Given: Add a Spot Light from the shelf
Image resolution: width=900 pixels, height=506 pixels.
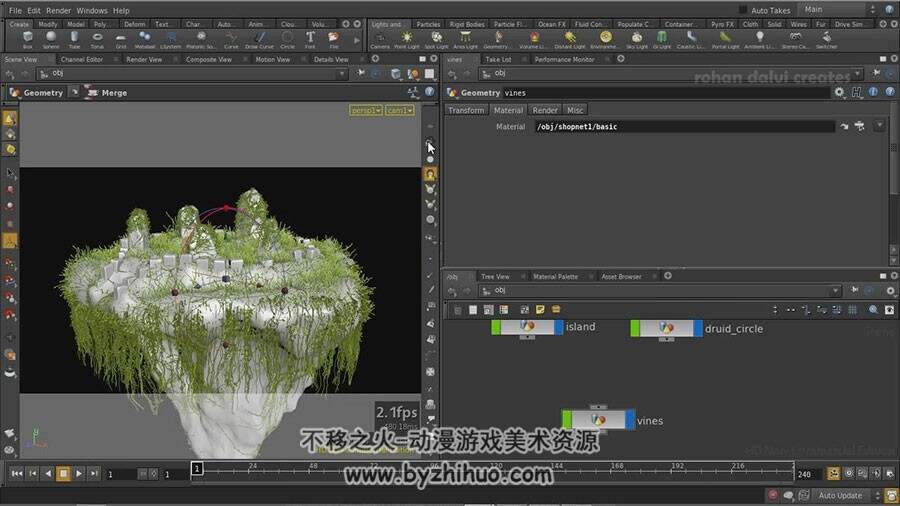Looking at the screenshot, I should click(436, 40).
